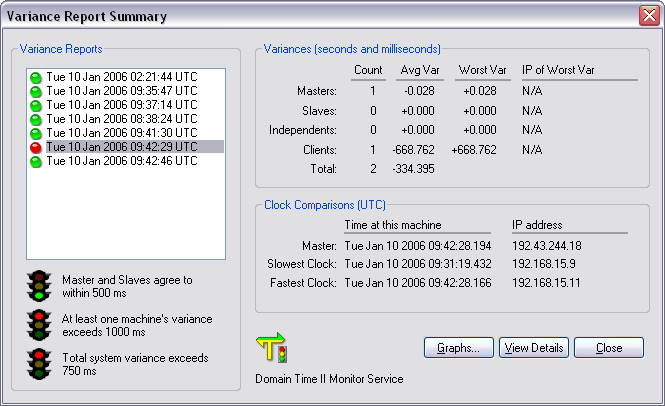This screenshot has height=406, width=665.
Task: Click the Independents row label
Action: pyautogui.click(x=303, y=130)
